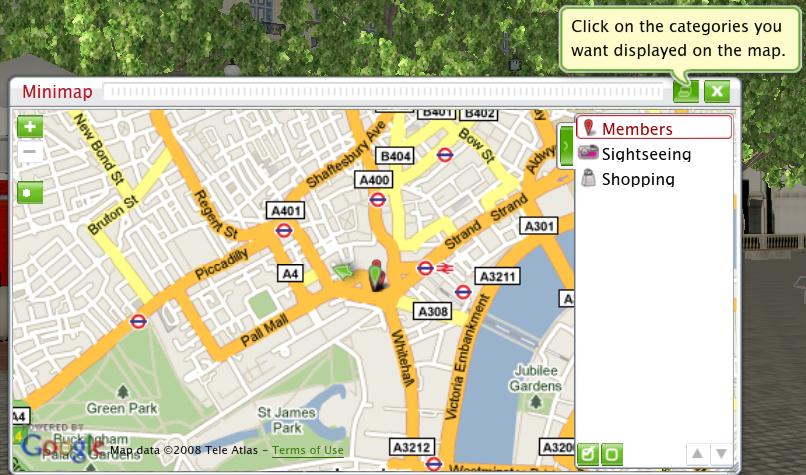Uncheck all categories with empty box button
The image size is (806, 475).
coord(612,454)
